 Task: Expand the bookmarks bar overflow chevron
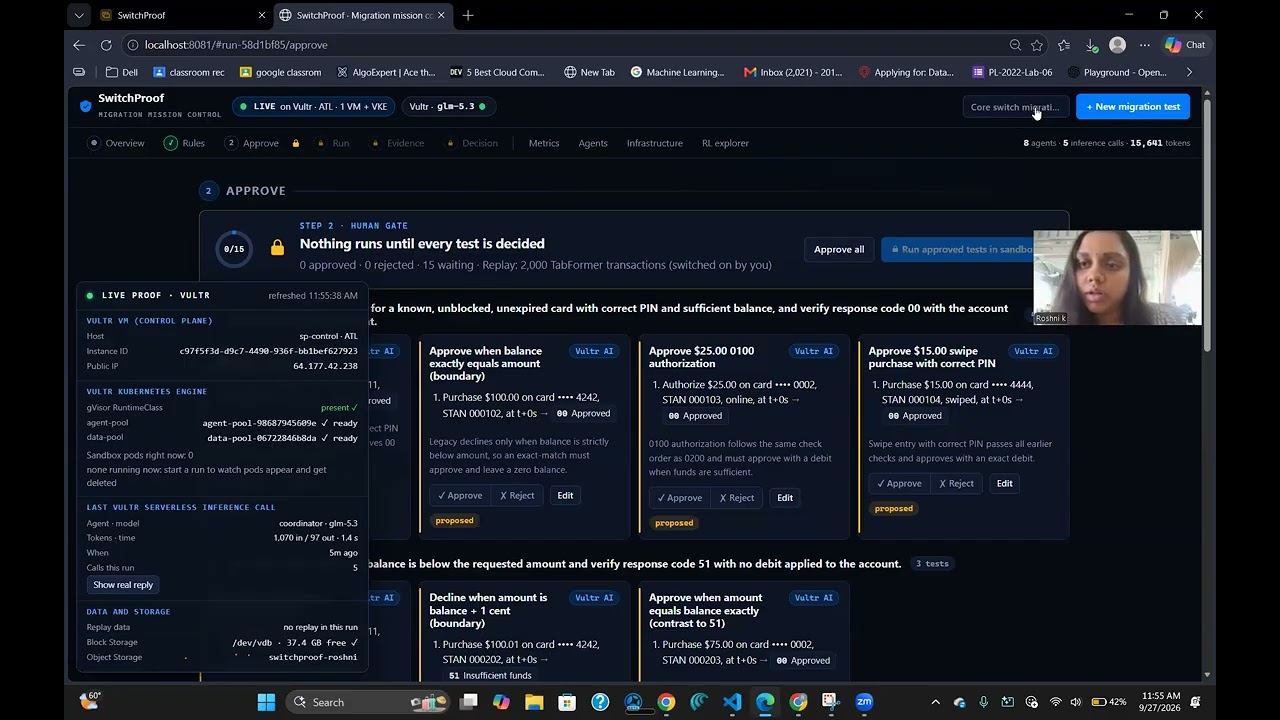coord(1189,72)
